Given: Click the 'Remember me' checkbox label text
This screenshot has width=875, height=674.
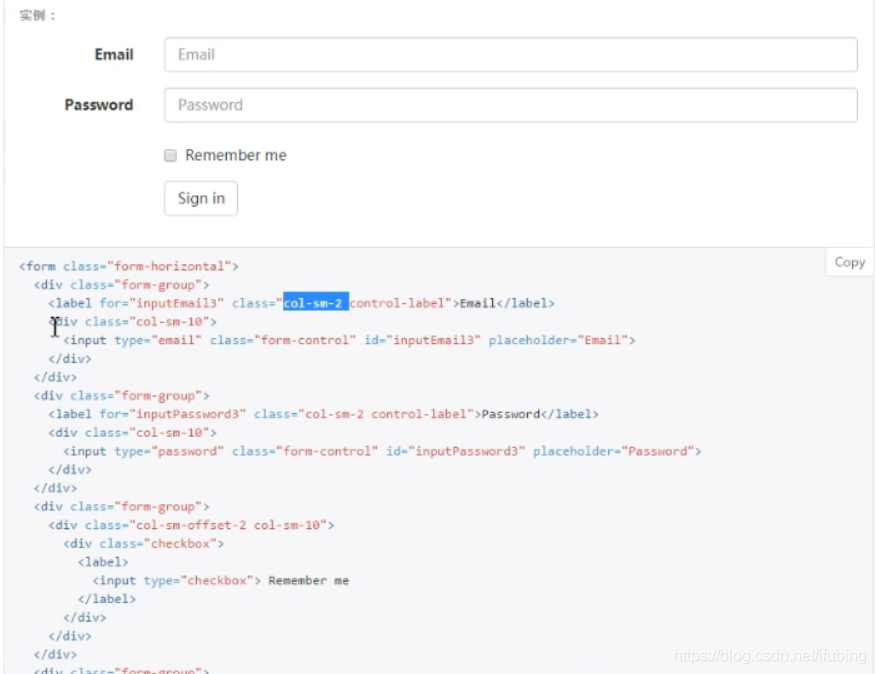Looking at the screenshot, I should pos(235,155).
